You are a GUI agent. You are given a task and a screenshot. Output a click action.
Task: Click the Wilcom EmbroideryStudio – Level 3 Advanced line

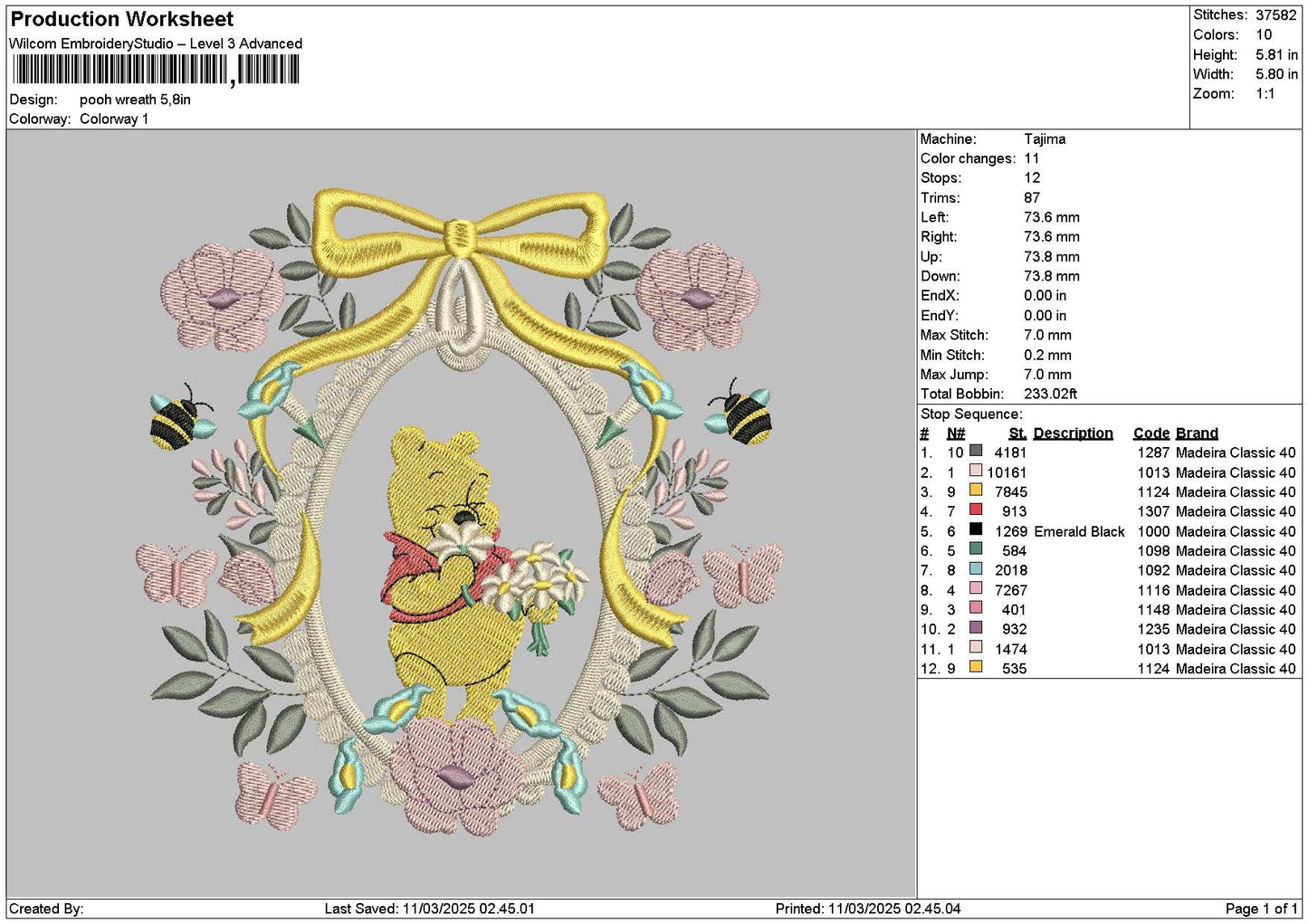point(156,43)
